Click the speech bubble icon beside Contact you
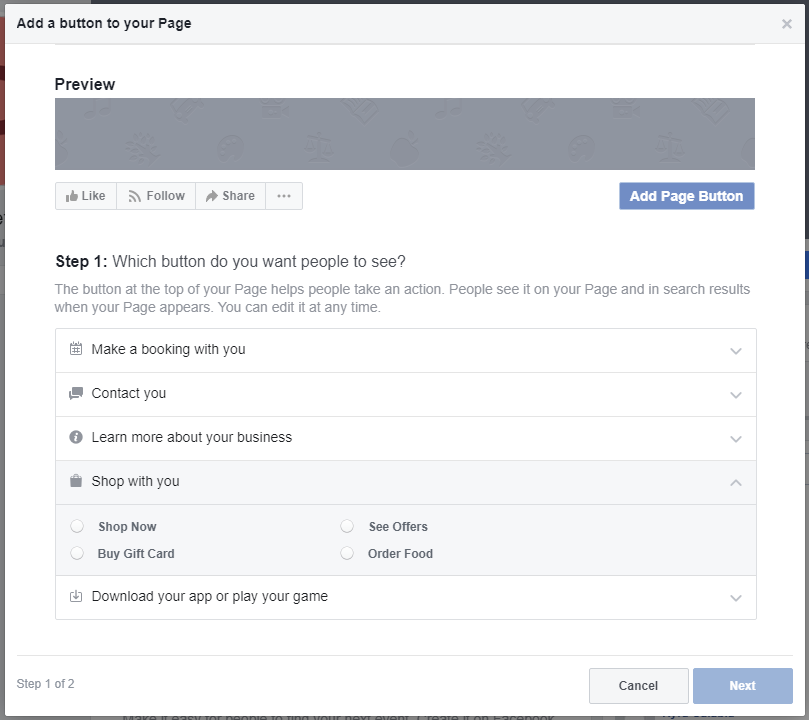The width and height of the screenshot is (809, 720). 76,394
